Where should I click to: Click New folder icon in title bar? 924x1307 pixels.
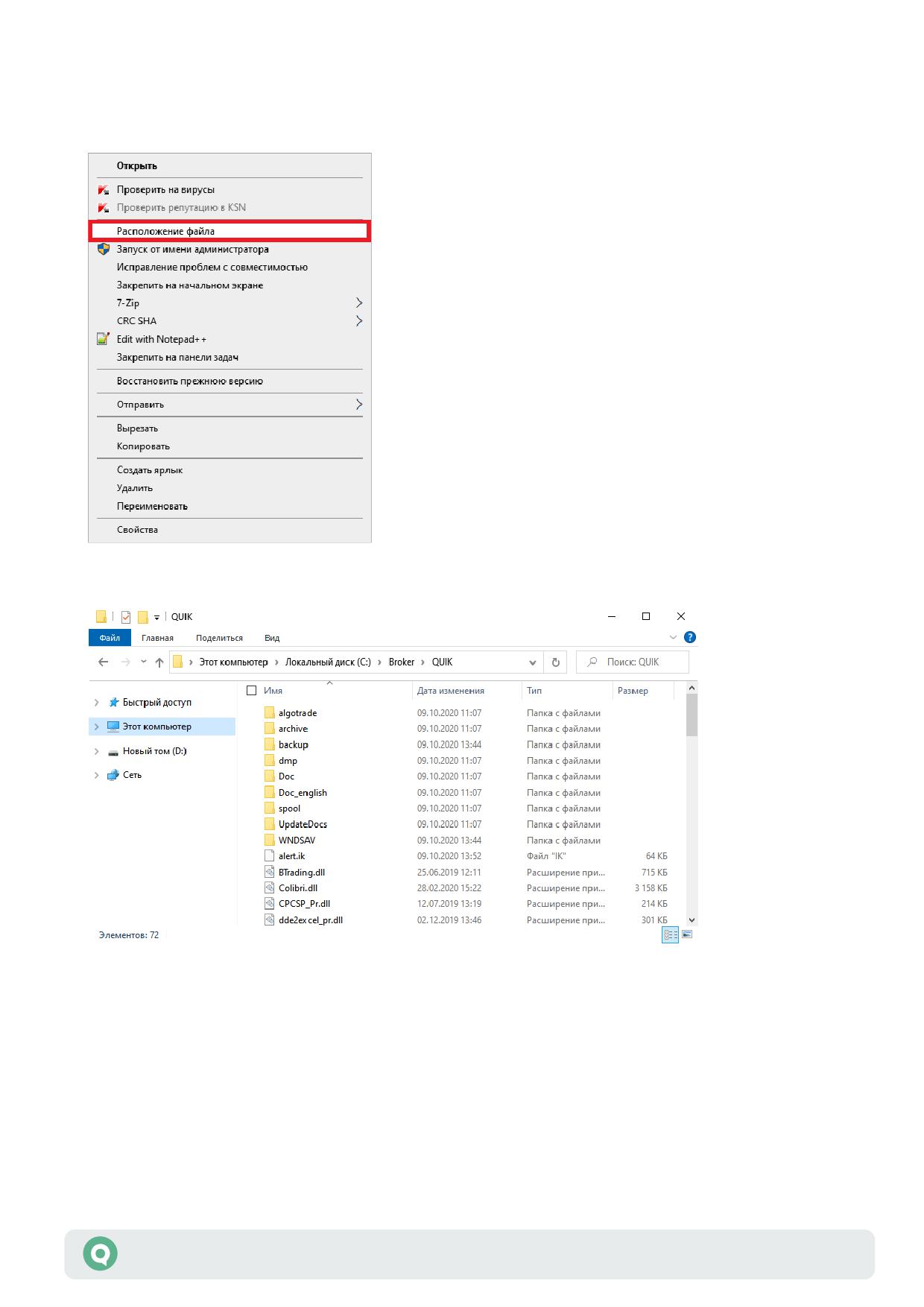pos(143,616)
